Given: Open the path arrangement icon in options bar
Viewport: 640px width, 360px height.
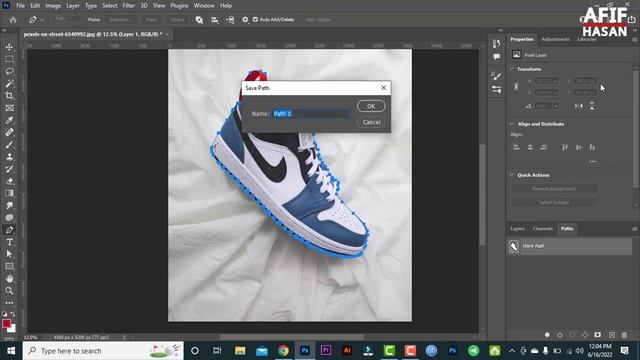Looking at the screenshot, I should click(230, 20).
